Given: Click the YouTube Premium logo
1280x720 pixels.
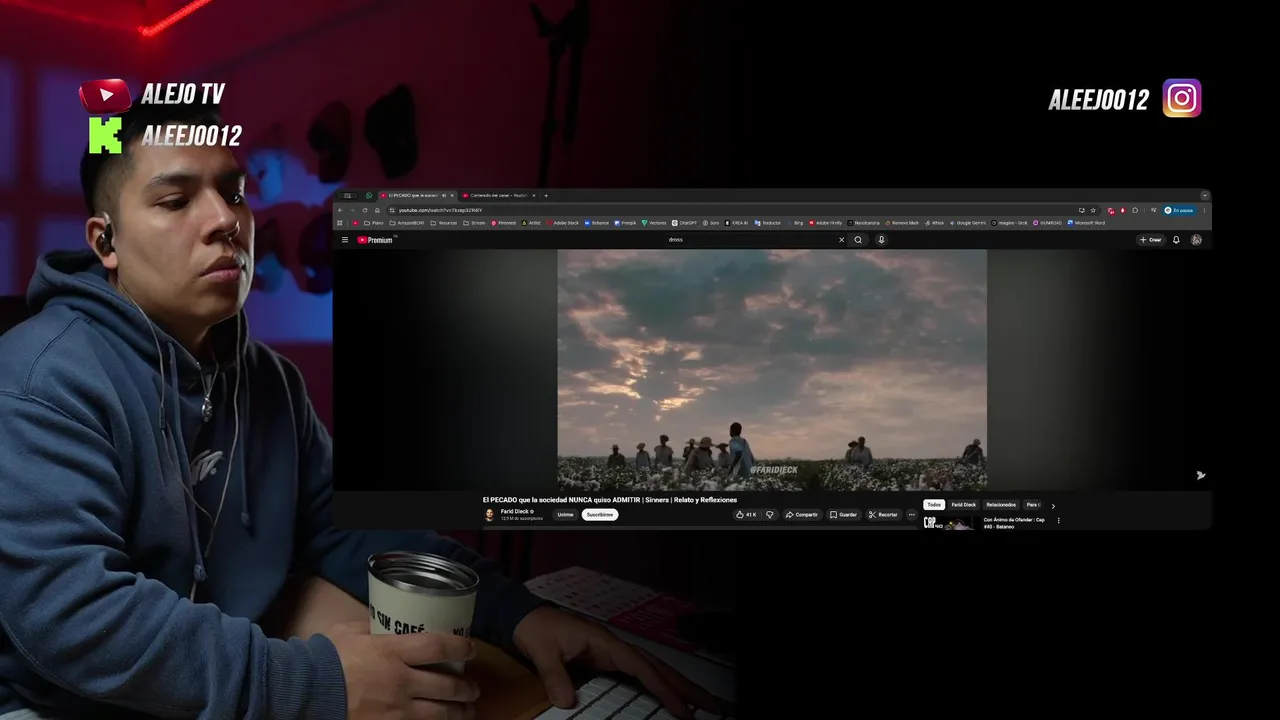Looking at the screenshot, I should [376, 240].
